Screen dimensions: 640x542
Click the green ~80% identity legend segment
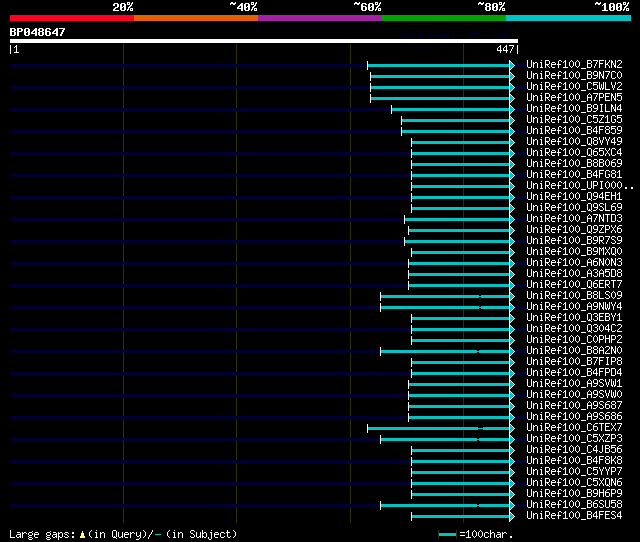pos(444,18)
